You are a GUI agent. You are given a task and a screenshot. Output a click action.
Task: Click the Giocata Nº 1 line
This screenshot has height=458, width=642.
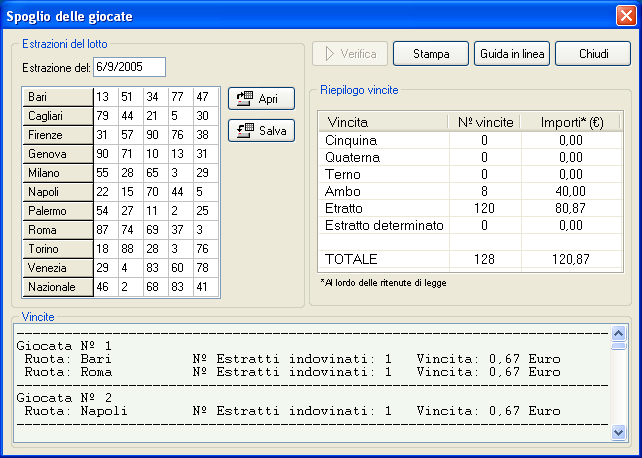(64, 346)
